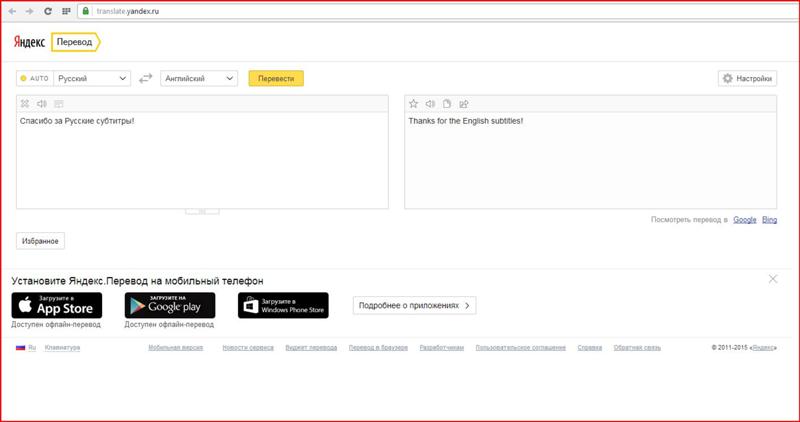
Task: Open the on-screen keyboard icon in the source panel
Action: pyautogui.click(x=59, y=104)
